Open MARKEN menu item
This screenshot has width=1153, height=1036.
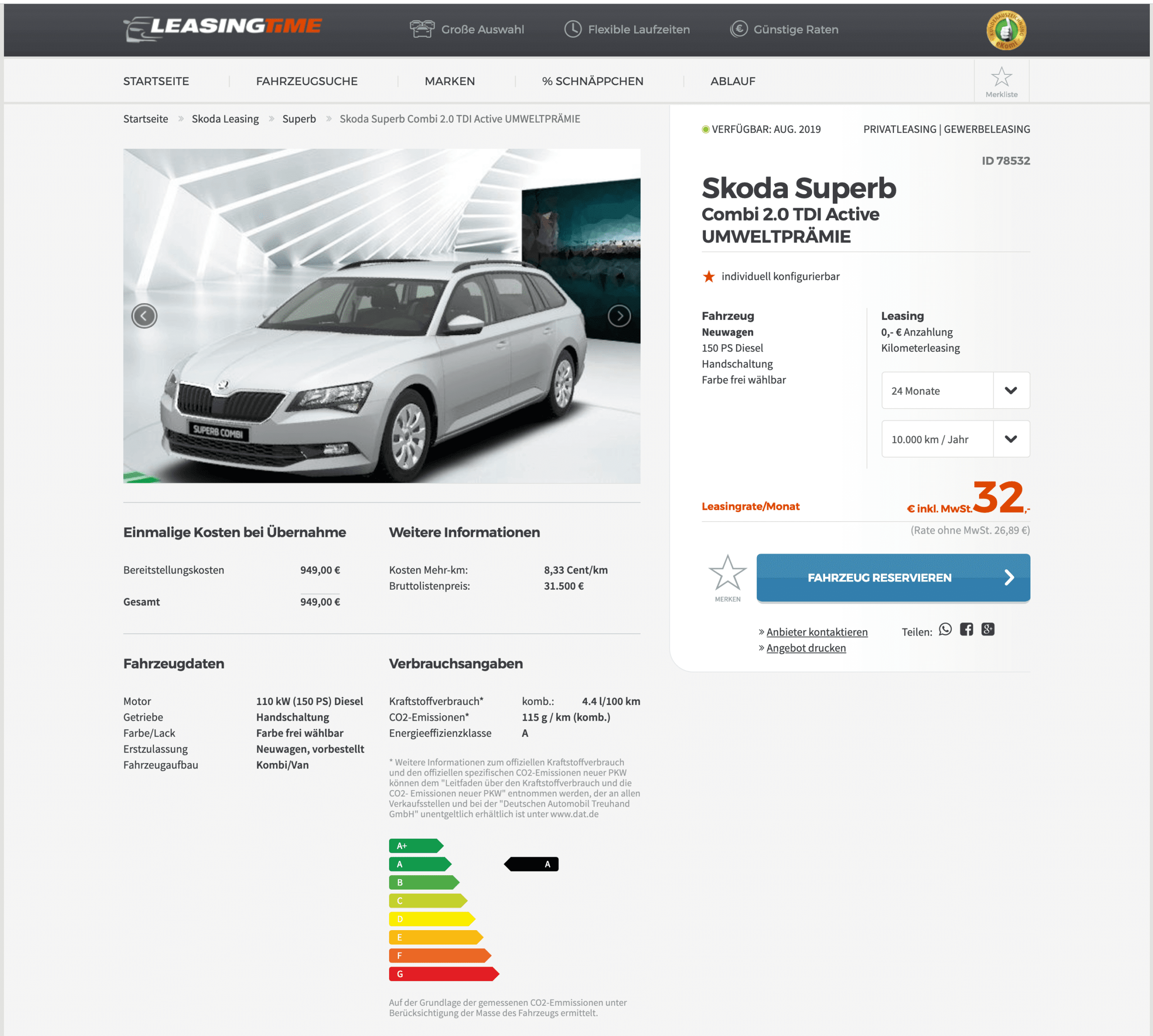click(x=449, y=82)
